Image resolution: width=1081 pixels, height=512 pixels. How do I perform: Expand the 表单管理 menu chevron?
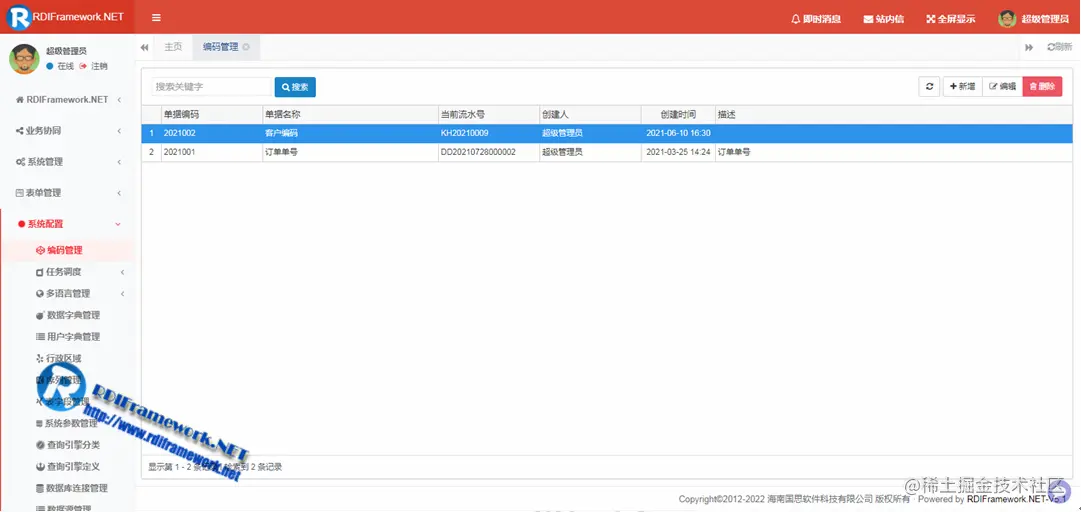click(x=119, y=193)
